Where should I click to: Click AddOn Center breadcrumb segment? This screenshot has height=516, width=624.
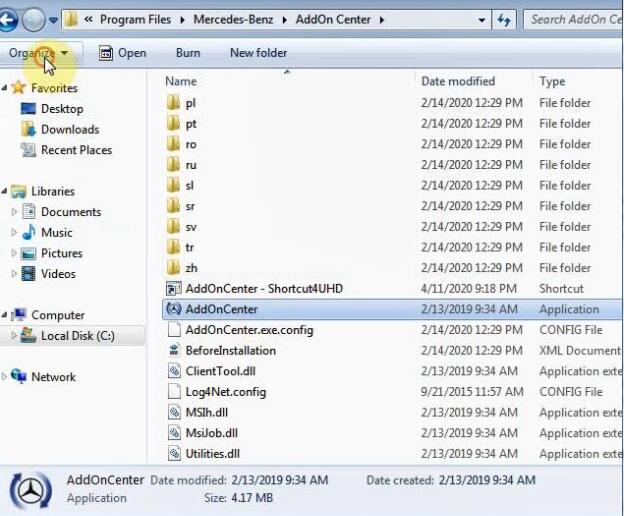click(x=333, y=19)
